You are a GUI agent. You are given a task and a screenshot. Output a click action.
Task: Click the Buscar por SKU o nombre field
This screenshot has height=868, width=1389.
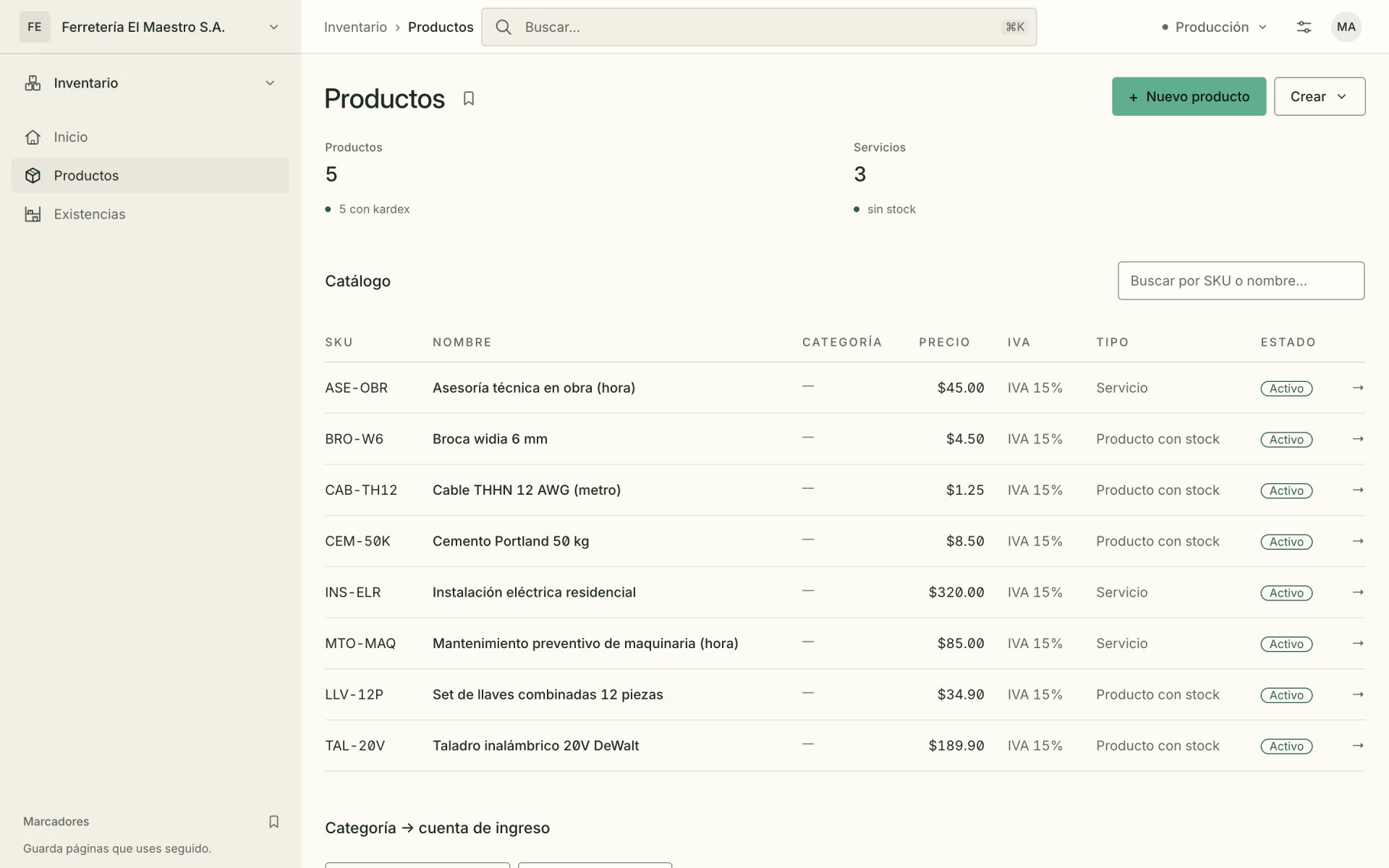[x=1241, y=281]
